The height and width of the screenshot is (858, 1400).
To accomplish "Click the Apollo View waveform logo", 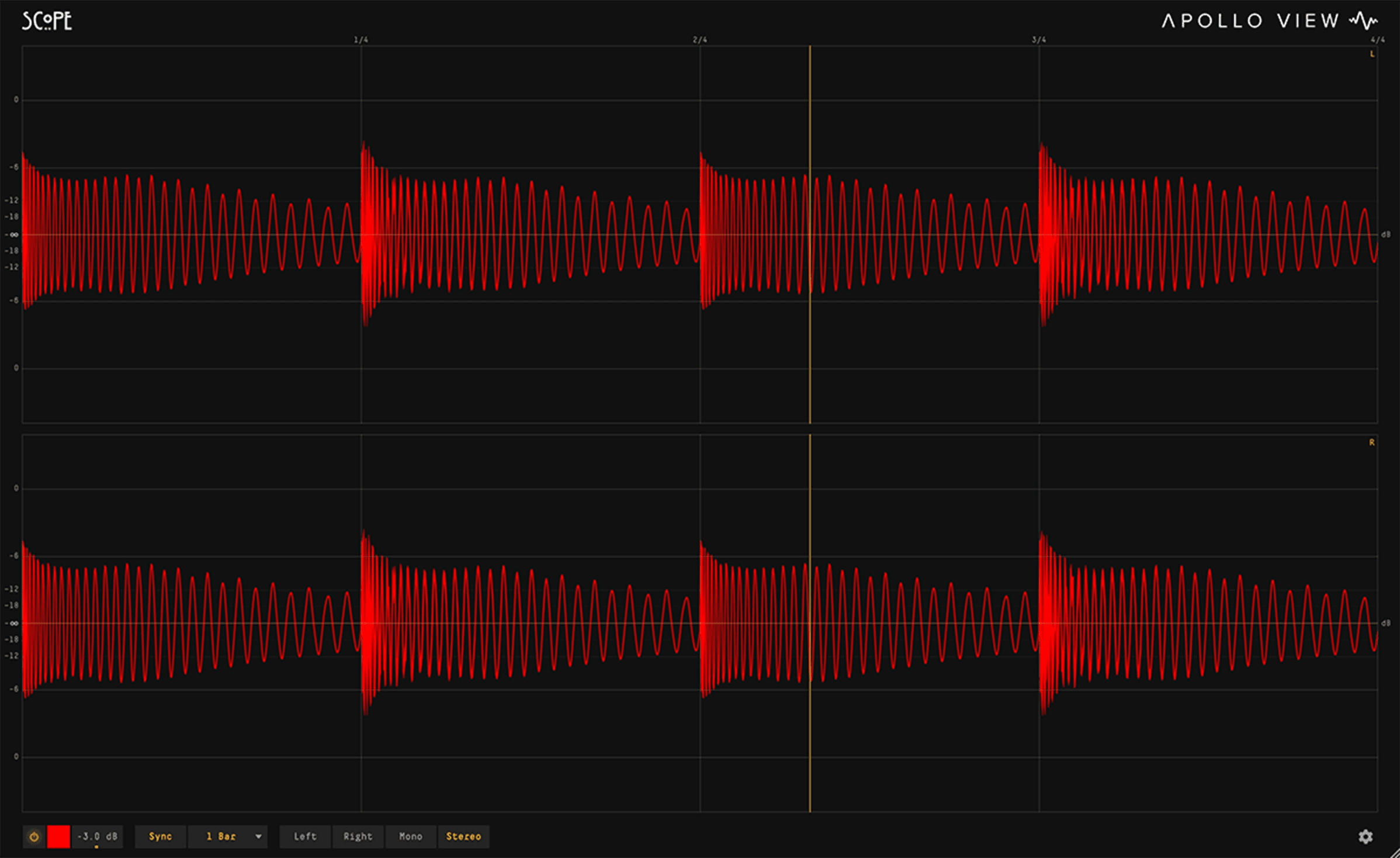I will [1363, 21].
